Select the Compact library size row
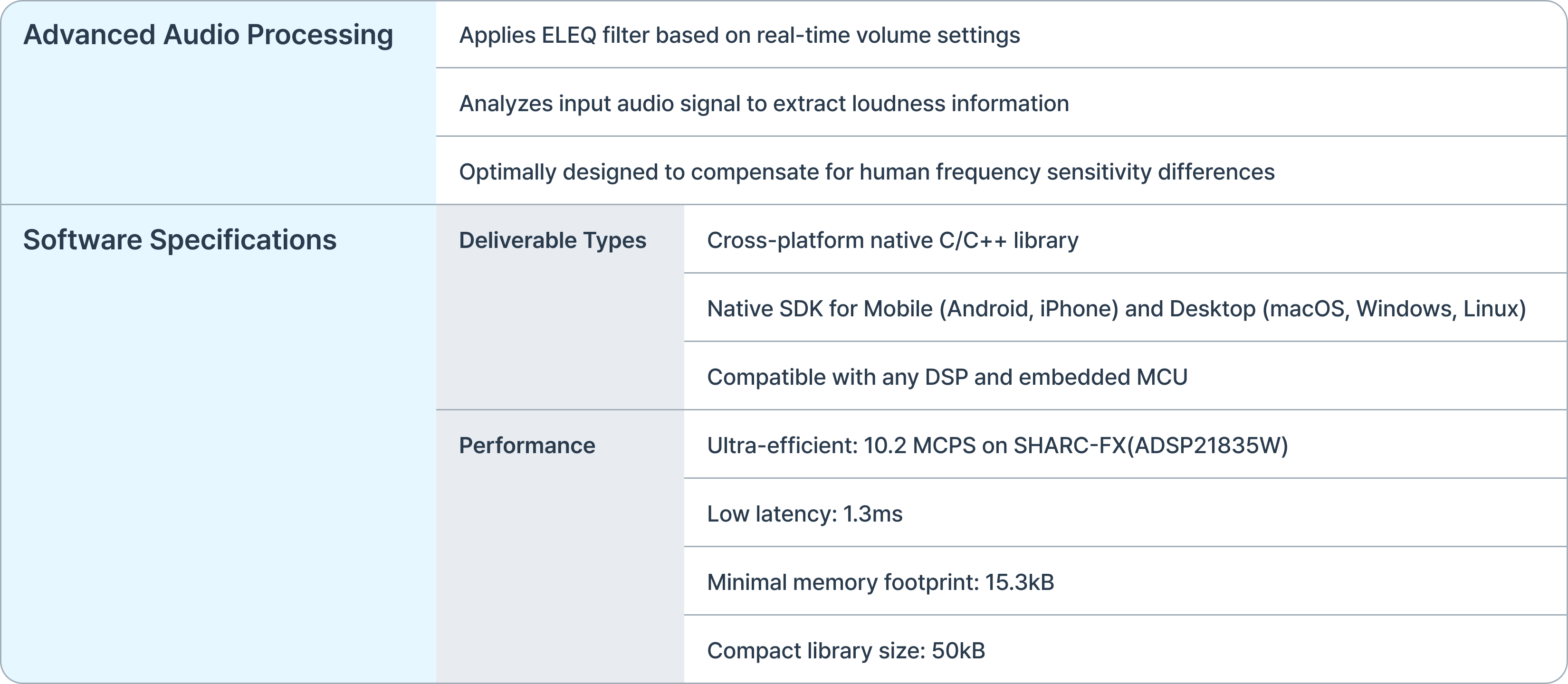The width and height of the screenshot is (1568, 684). click(845, 651)
